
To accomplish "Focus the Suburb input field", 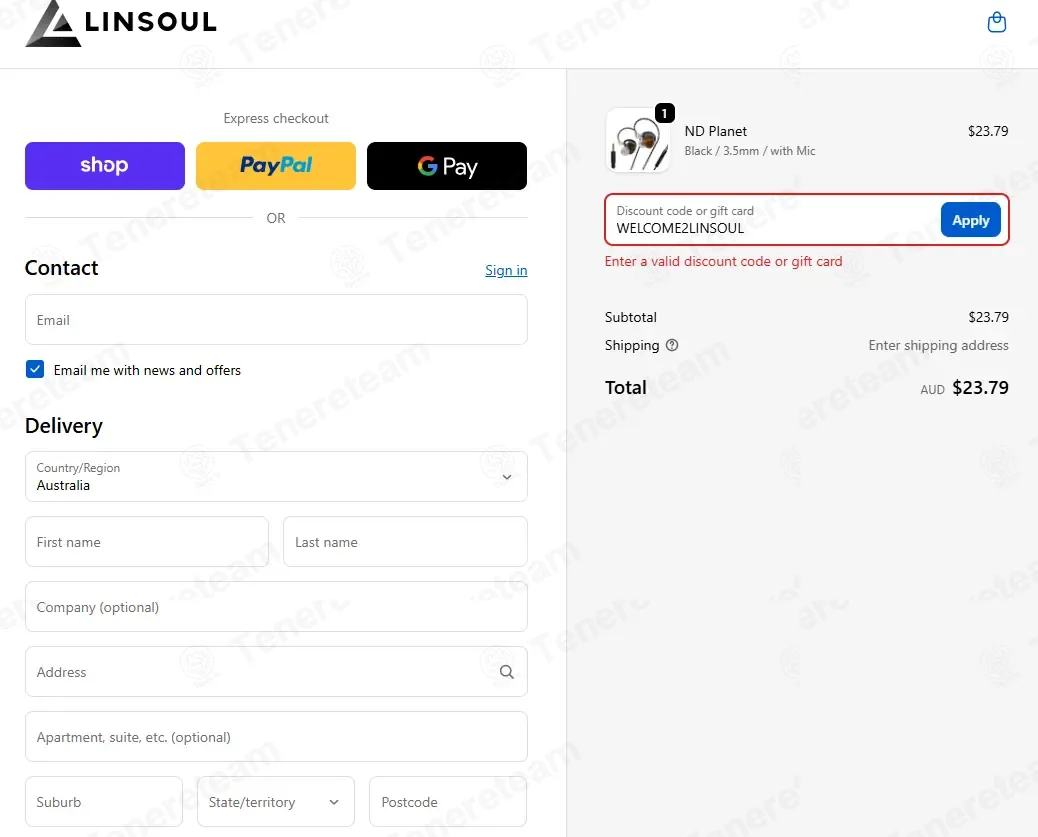I will coord(104,802).
